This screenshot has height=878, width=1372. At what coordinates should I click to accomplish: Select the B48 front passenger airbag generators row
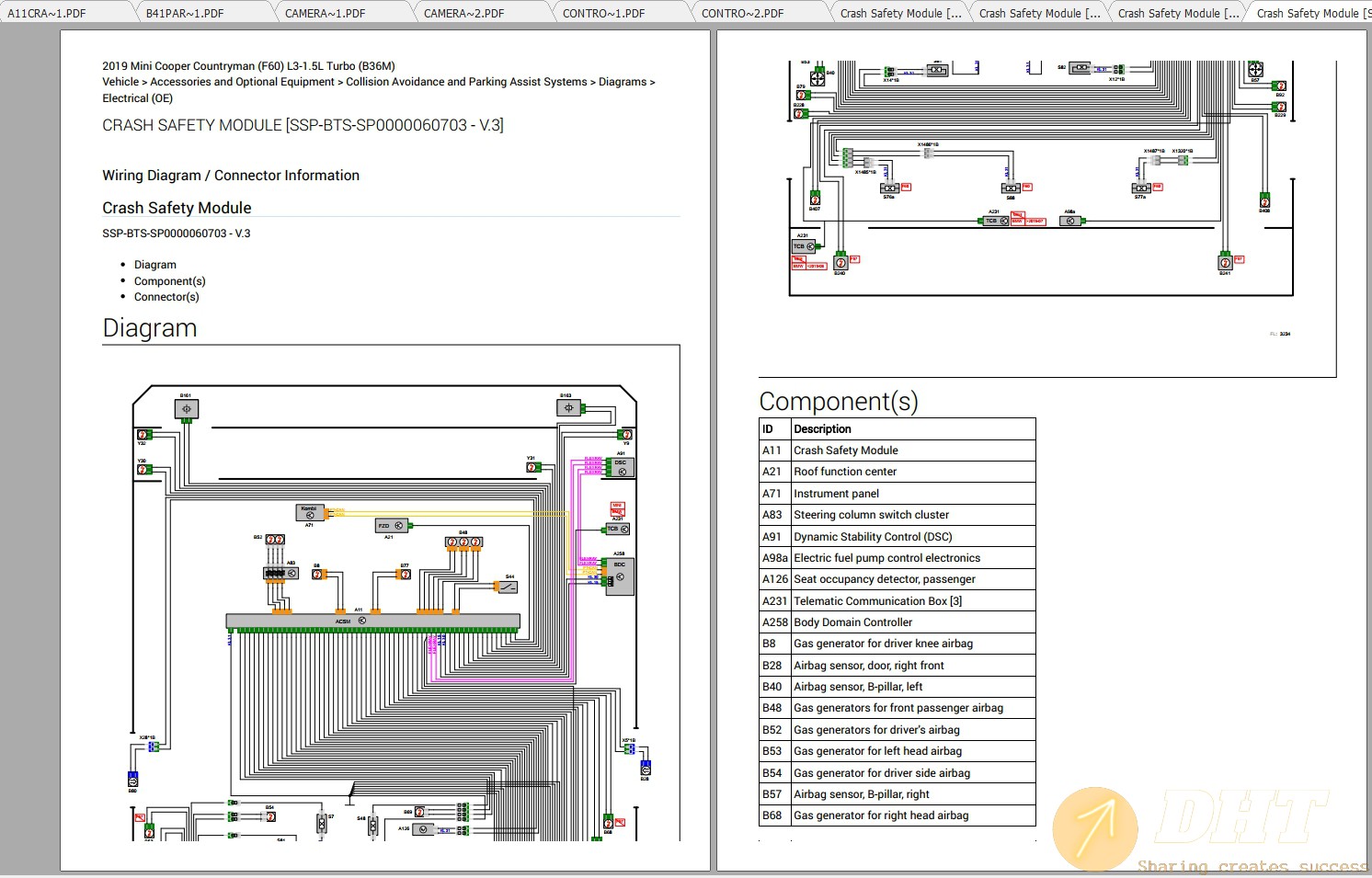898,708
